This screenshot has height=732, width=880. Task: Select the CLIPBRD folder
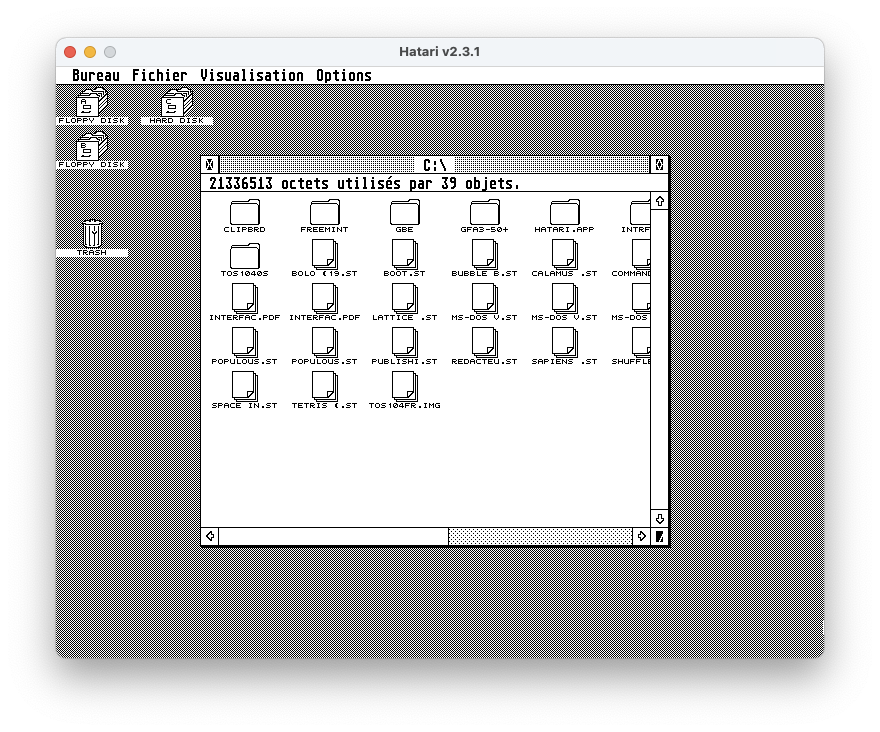(245, 216)
